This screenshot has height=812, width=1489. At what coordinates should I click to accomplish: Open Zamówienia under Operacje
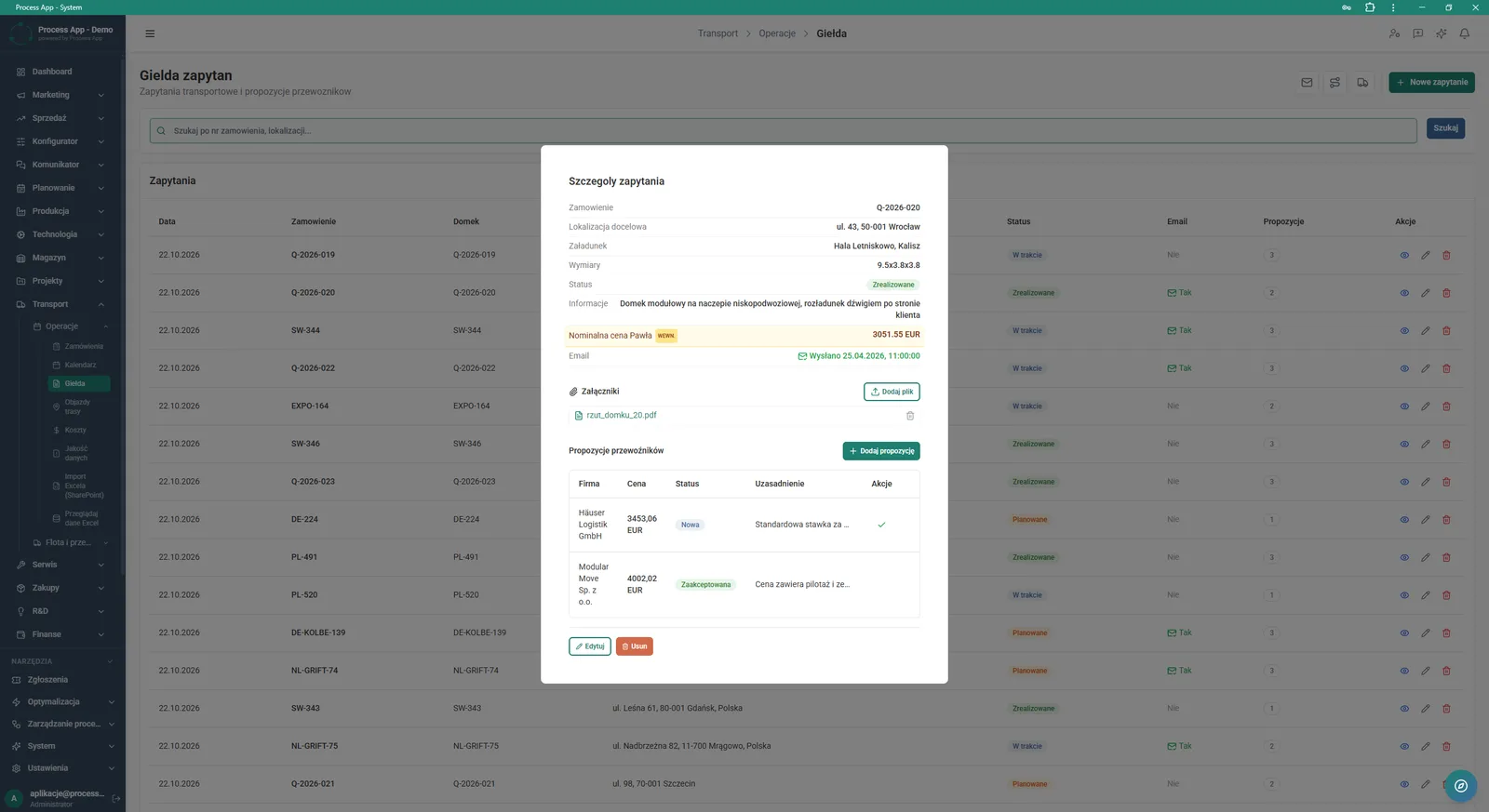point(79,346)
